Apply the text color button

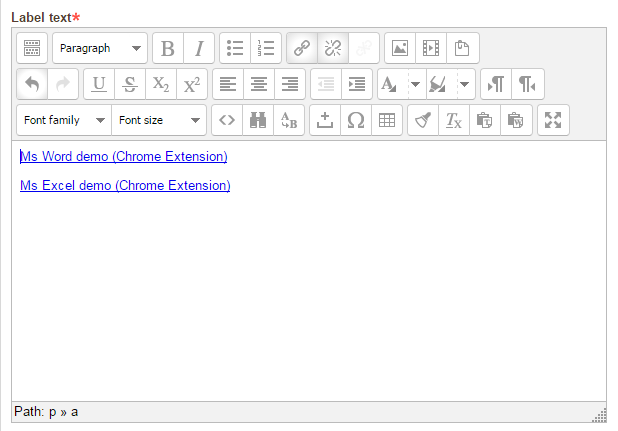pyautogui.click(x=393, y=84)
